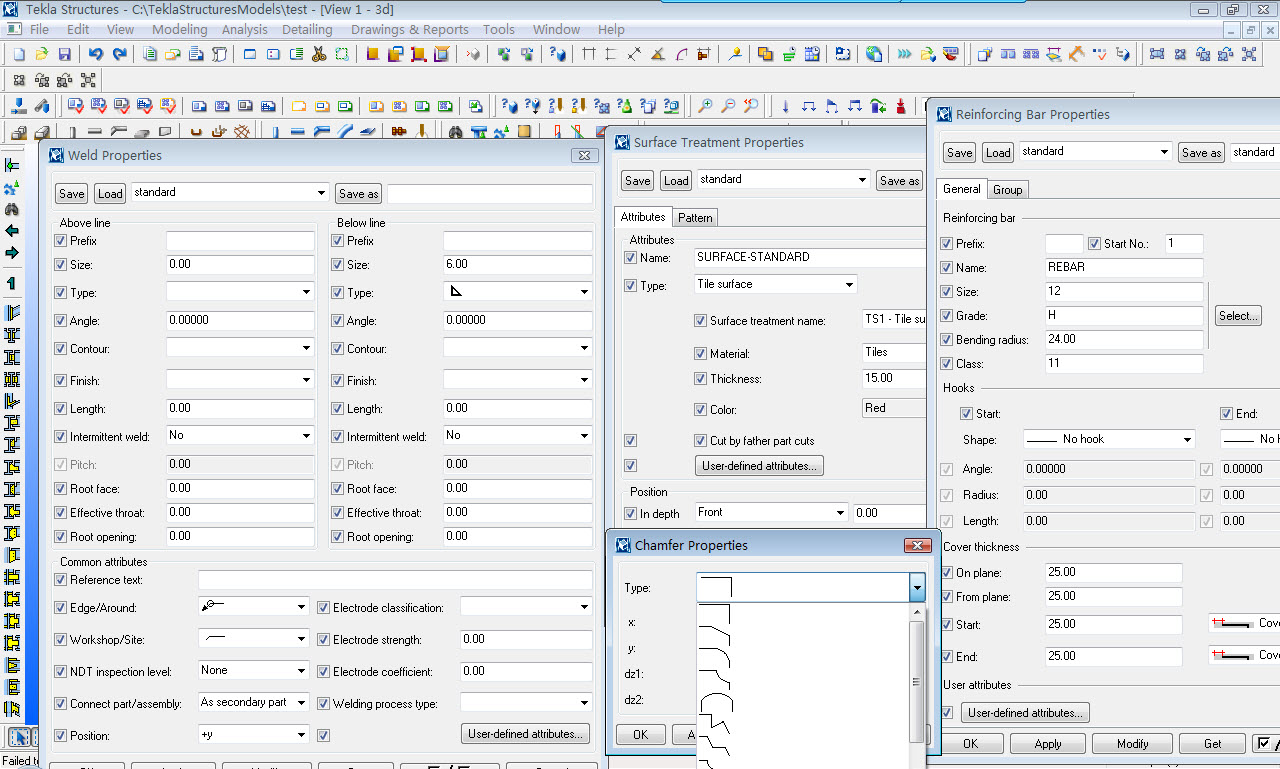Open the Detailing menu
This screenshot has height=769, width=1280.
(307, 29)
